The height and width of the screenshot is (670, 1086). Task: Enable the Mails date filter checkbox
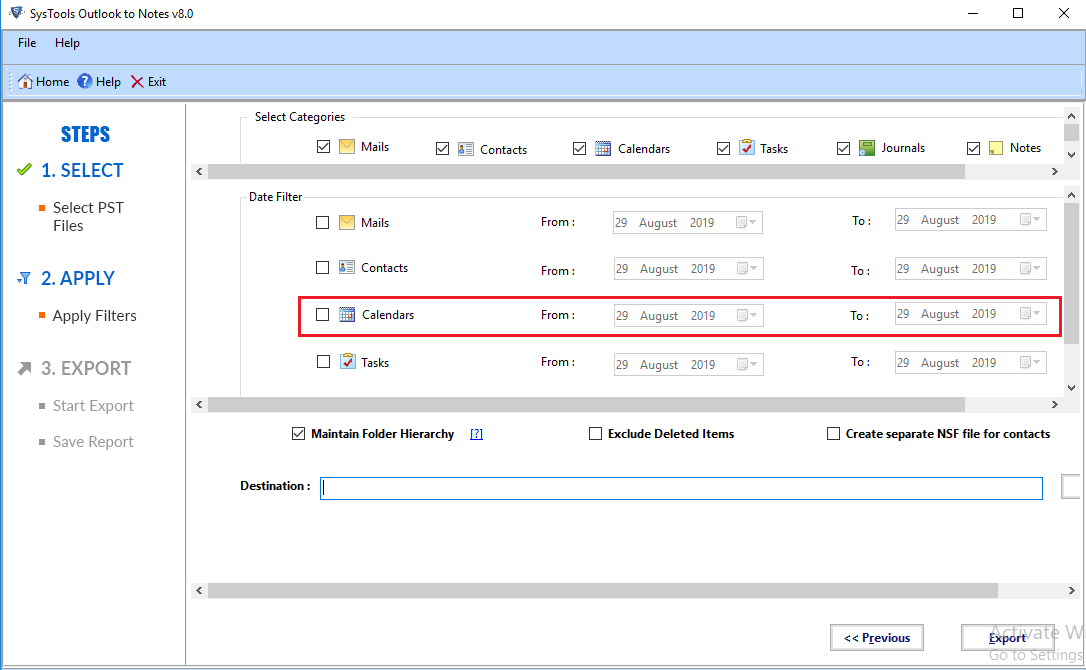coord(323,222)
